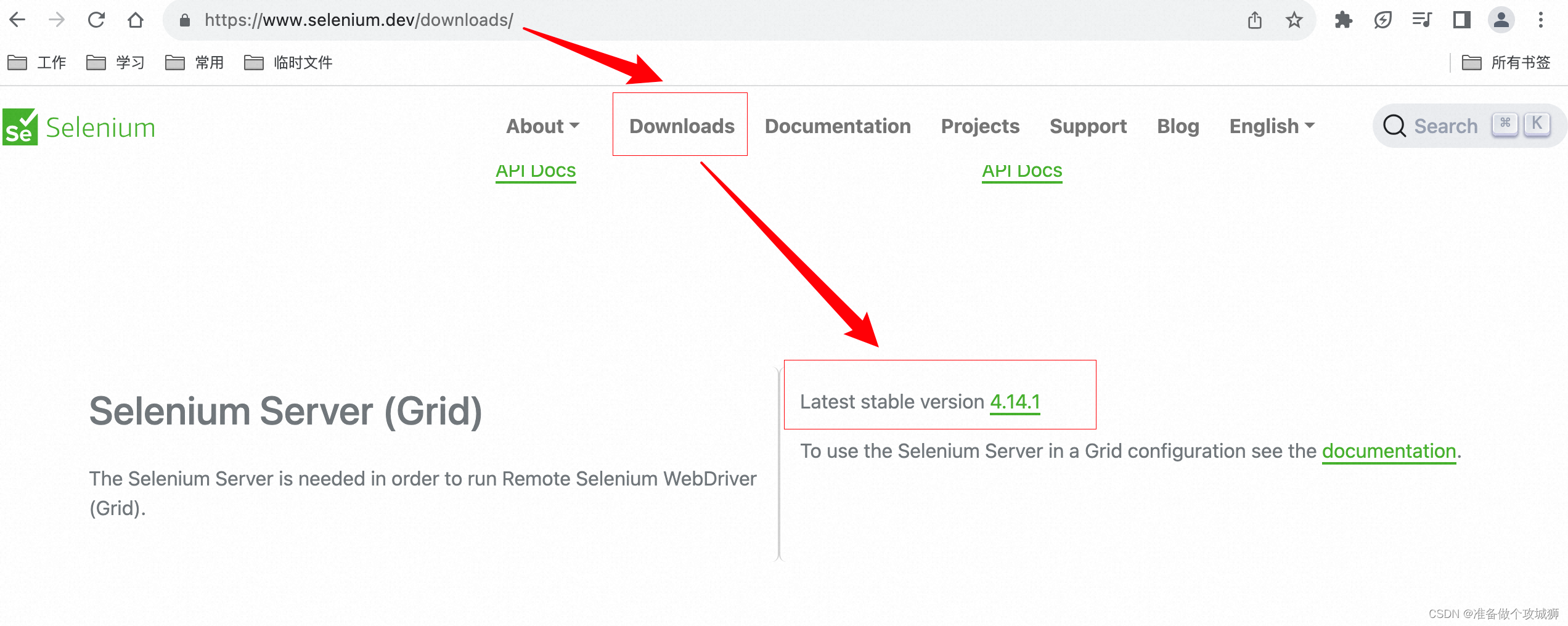Open the Chrome three-dot options menu

tap(1541, 20)
